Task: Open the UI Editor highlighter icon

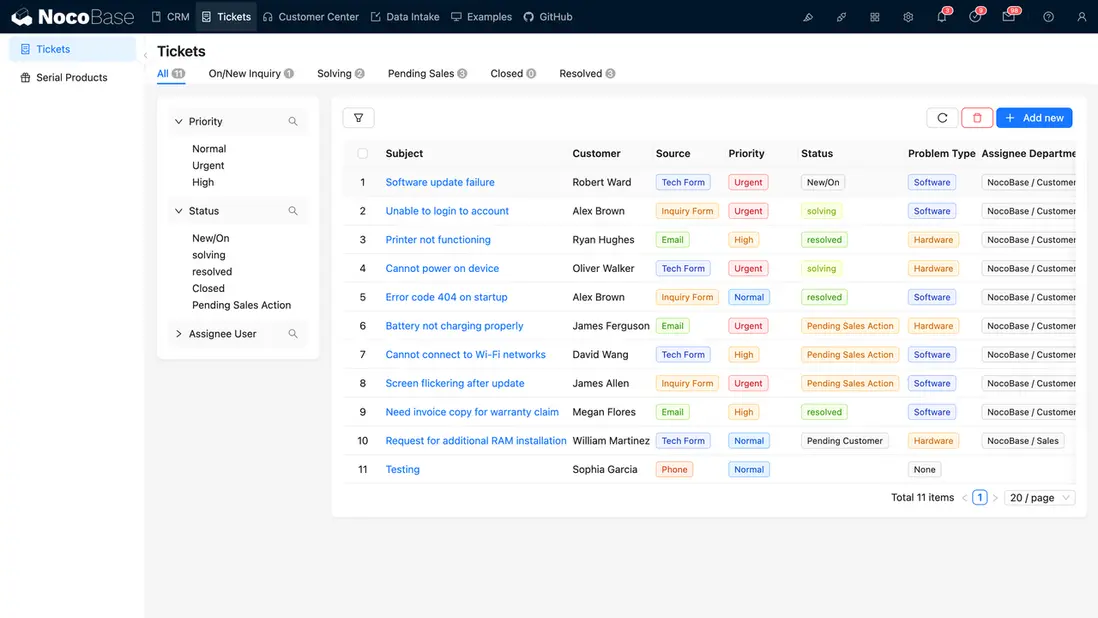Action: 808,17
